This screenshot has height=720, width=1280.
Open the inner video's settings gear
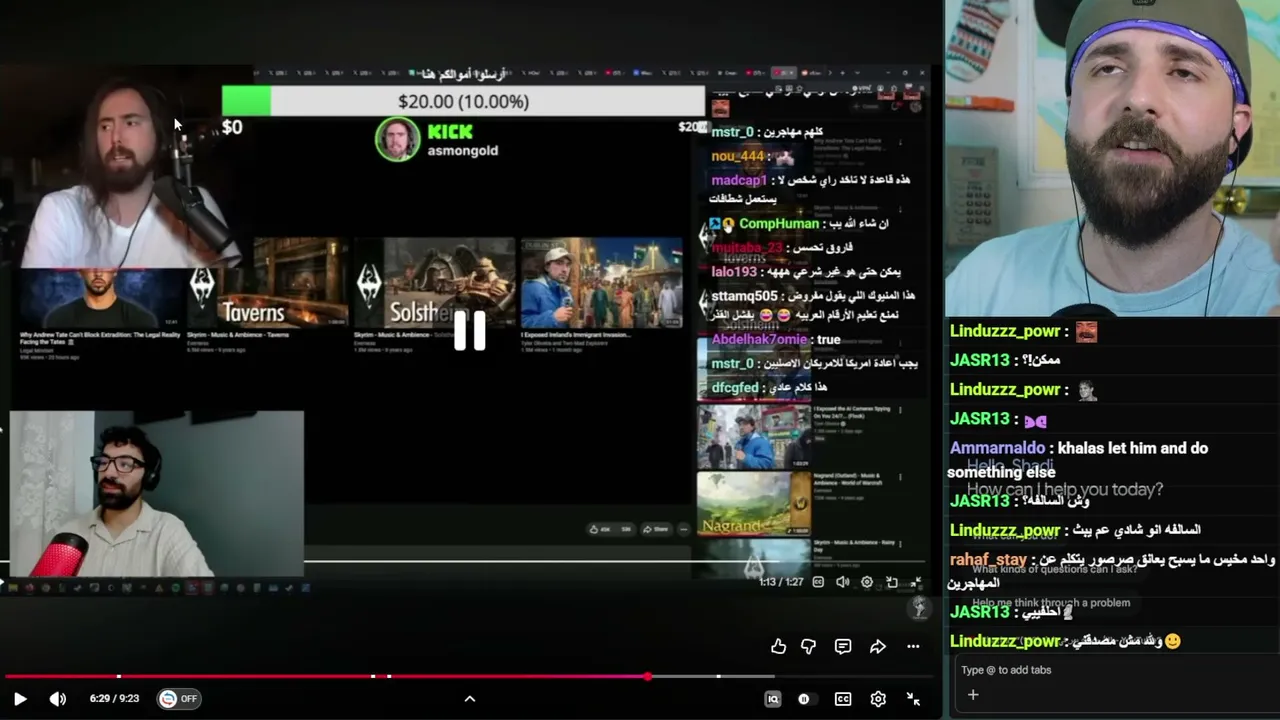(867, 582)
